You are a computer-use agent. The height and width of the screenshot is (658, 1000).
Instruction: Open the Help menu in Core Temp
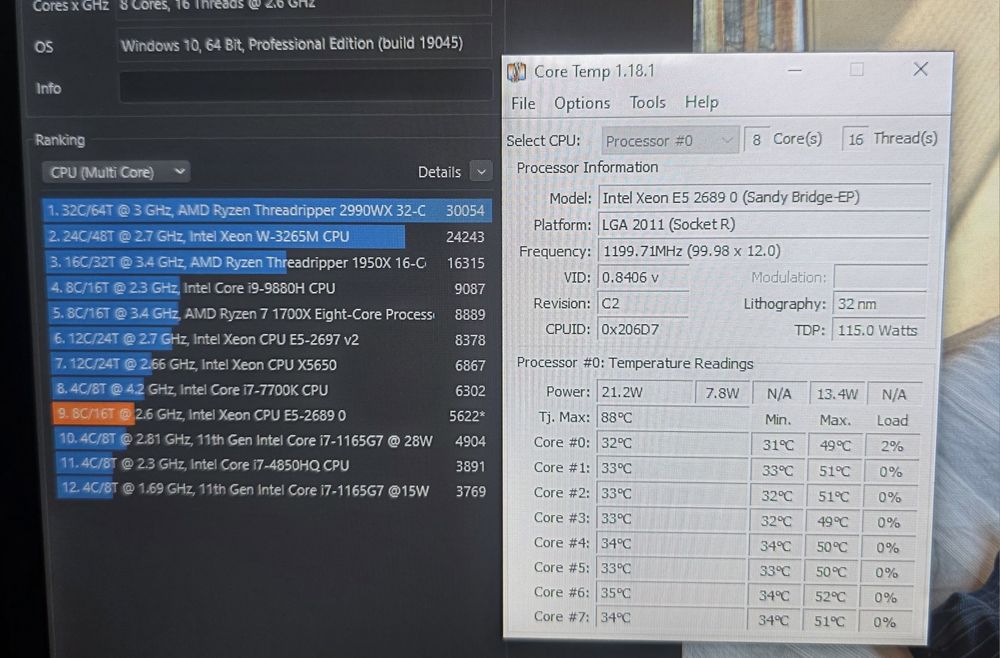(x=702, y=102)
